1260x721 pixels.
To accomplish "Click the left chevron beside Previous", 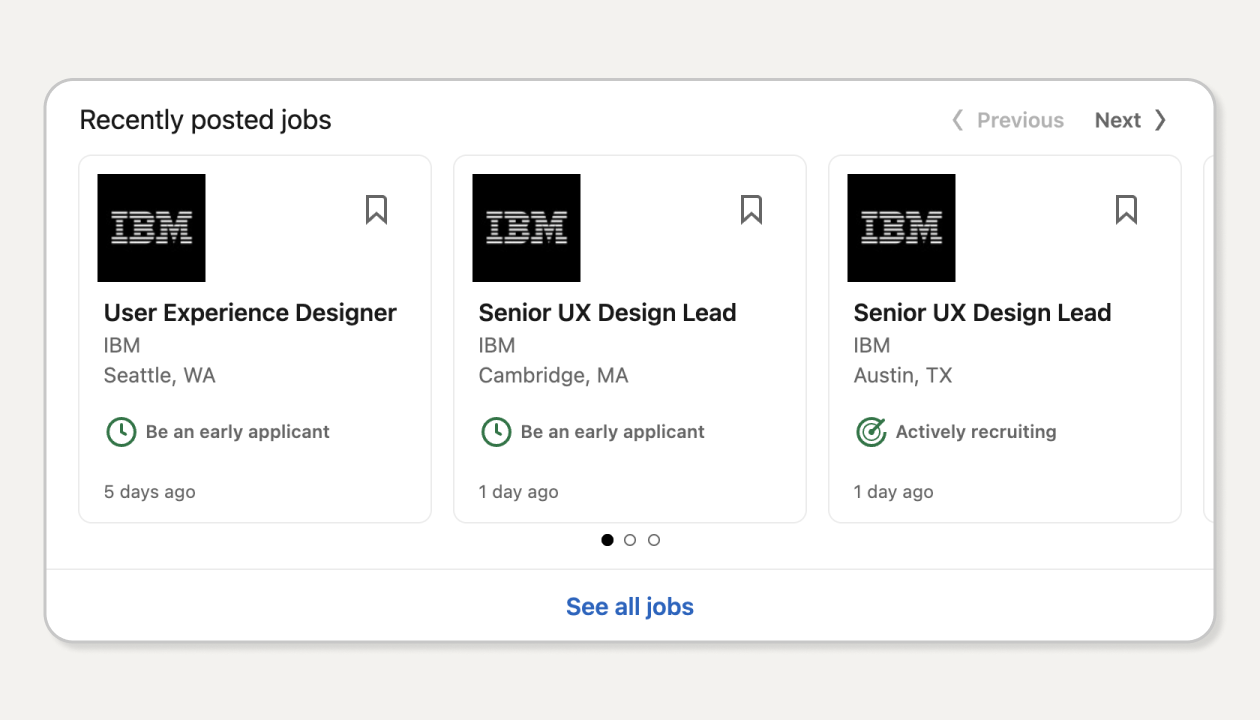I will coord(957,120).
